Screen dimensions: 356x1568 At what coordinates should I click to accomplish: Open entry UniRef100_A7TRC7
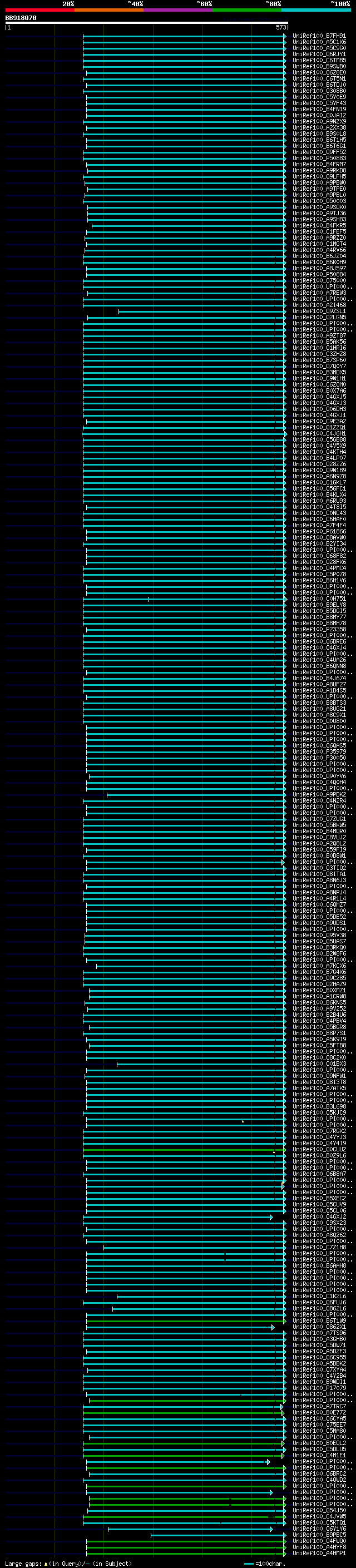319,1407
